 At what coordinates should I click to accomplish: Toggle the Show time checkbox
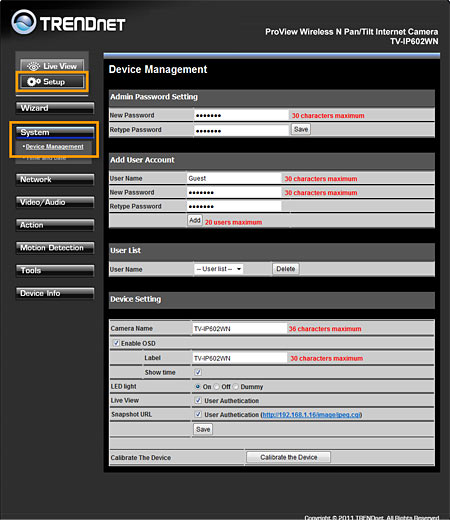[198, 372]
